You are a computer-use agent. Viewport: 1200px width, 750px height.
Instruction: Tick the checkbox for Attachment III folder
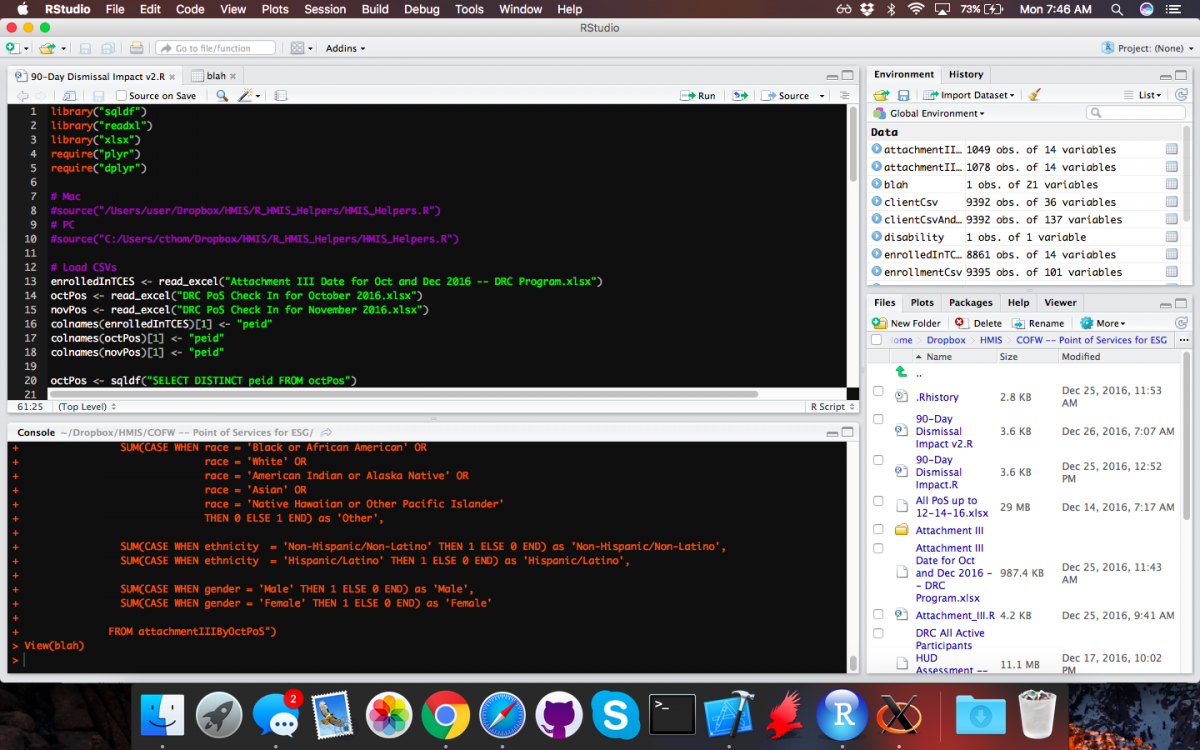[x=878, y=530]
